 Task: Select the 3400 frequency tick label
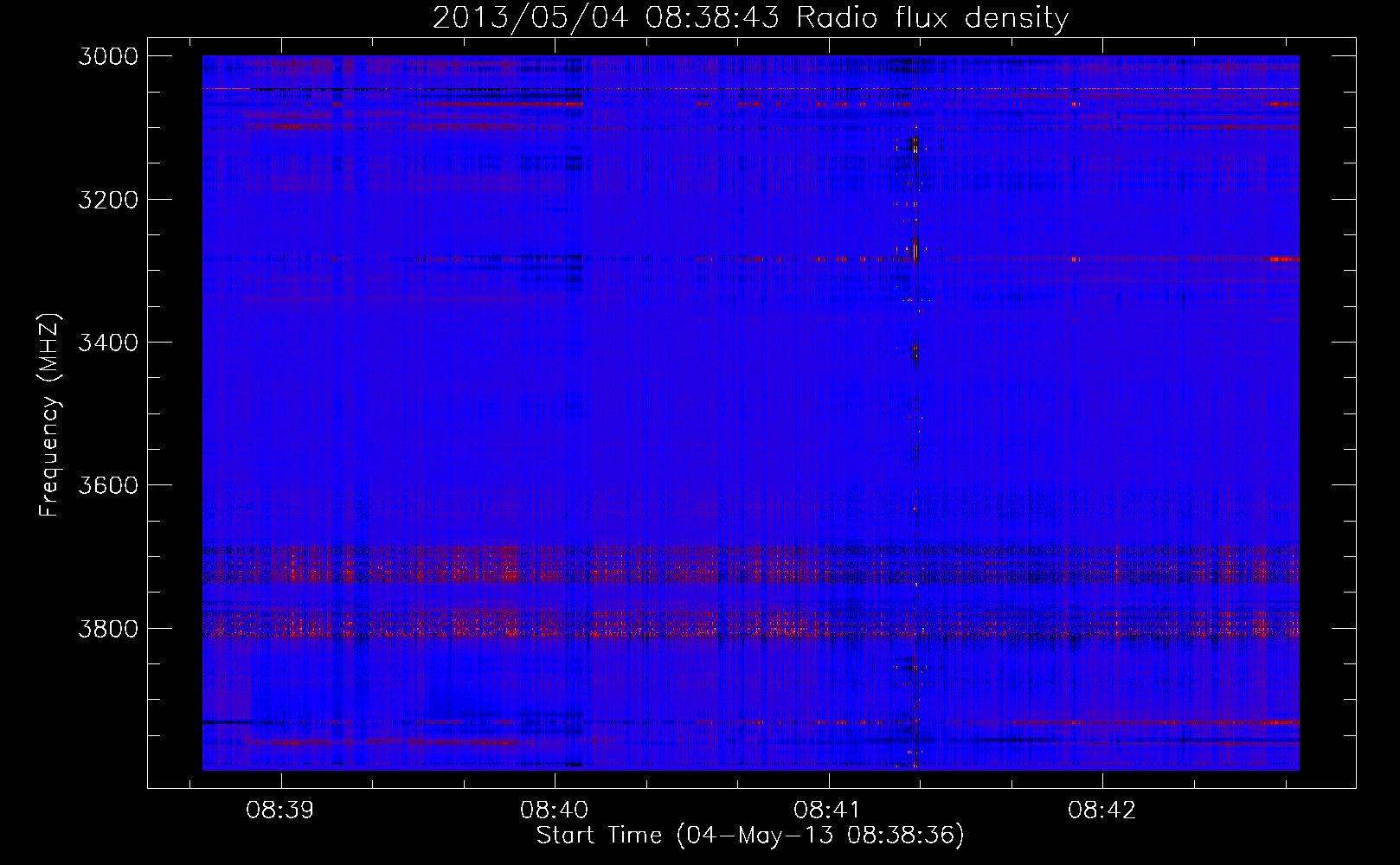[x=108, y=343]
